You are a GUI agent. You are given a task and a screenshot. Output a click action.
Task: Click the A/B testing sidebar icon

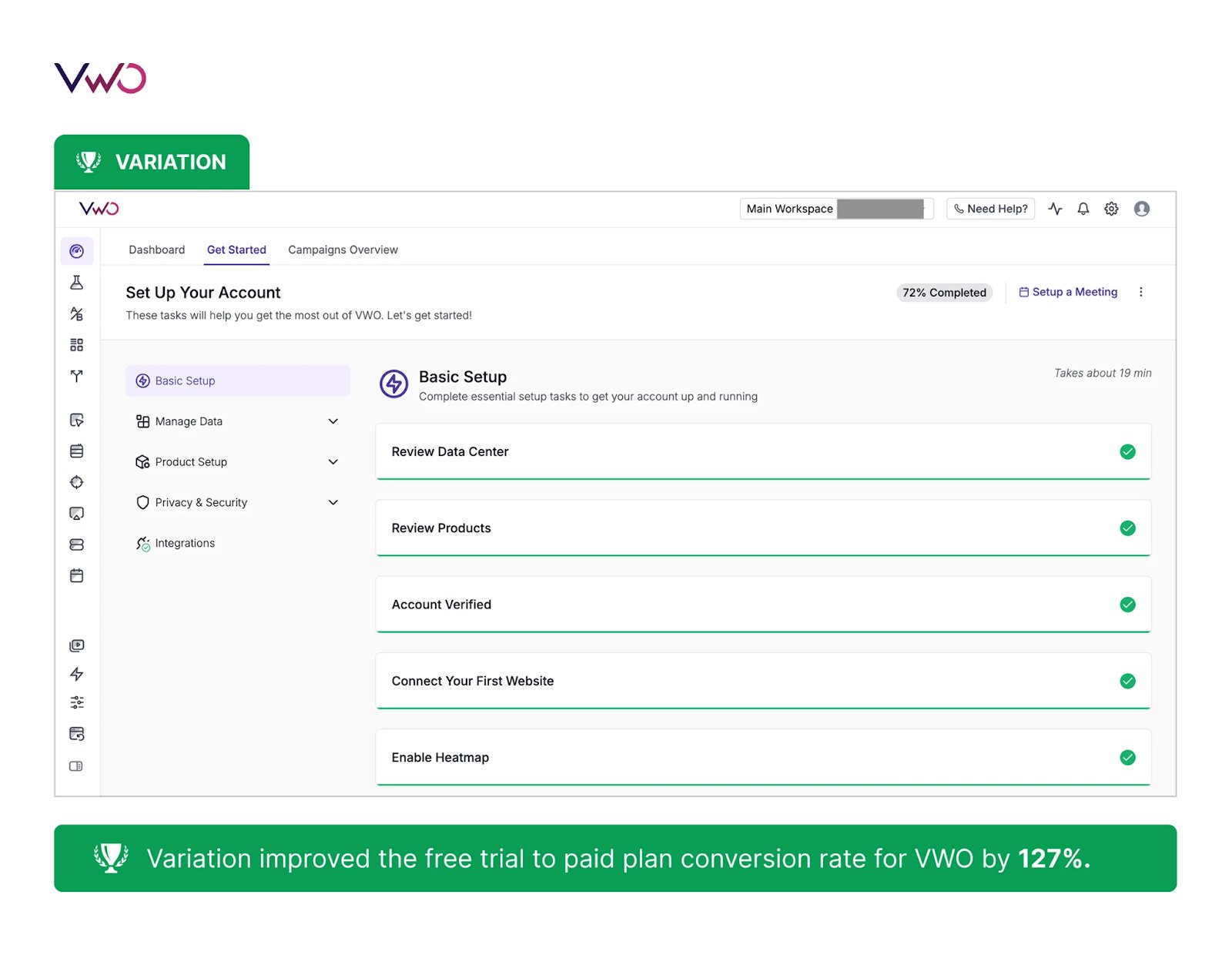pyautogui.click(x=76, y=313)
